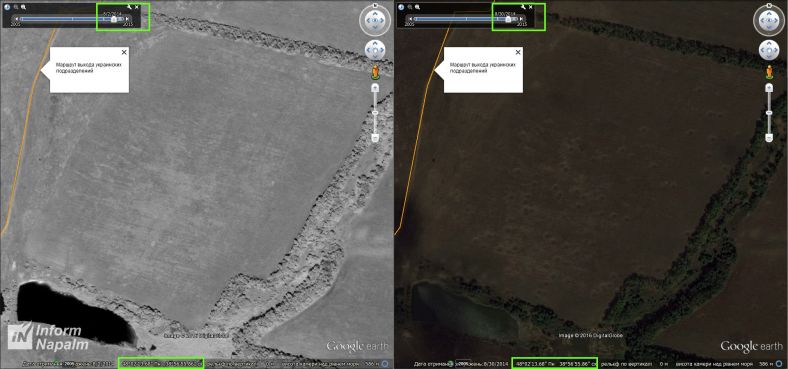Step to the next imagery date in right pane
This screenshot has width=788, height=369.
coord(522,19)
